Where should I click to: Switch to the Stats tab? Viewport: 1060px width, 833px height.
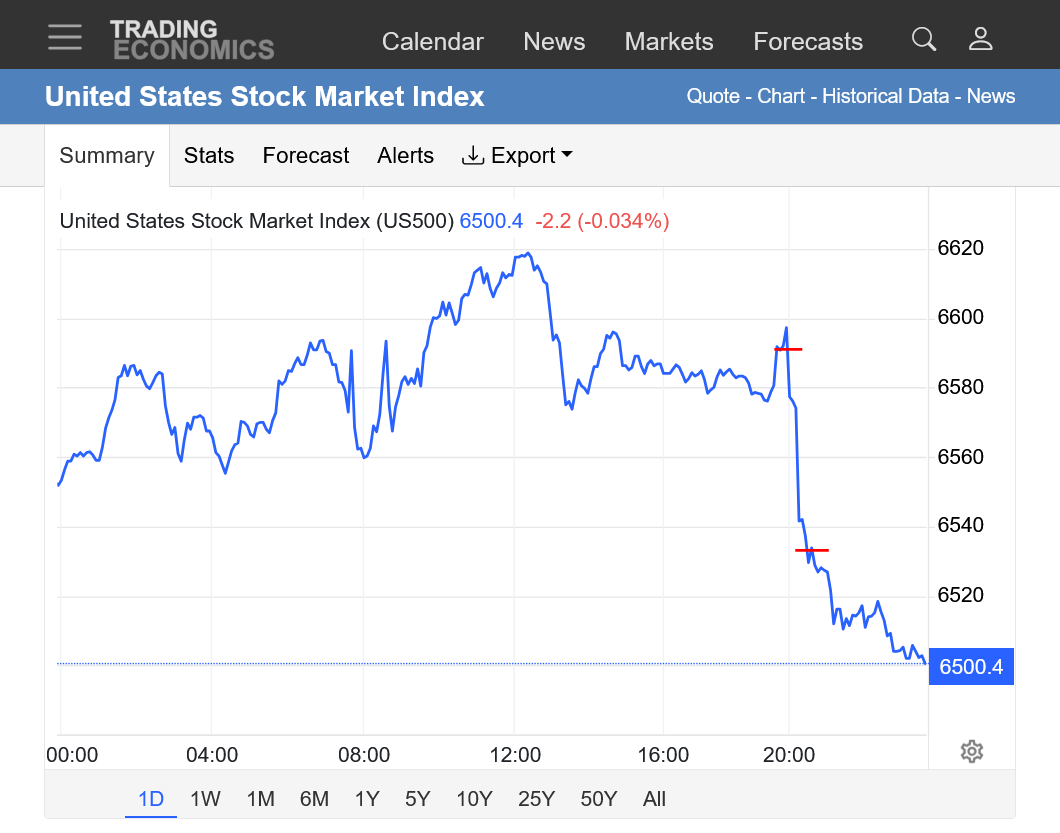(209, 156)
